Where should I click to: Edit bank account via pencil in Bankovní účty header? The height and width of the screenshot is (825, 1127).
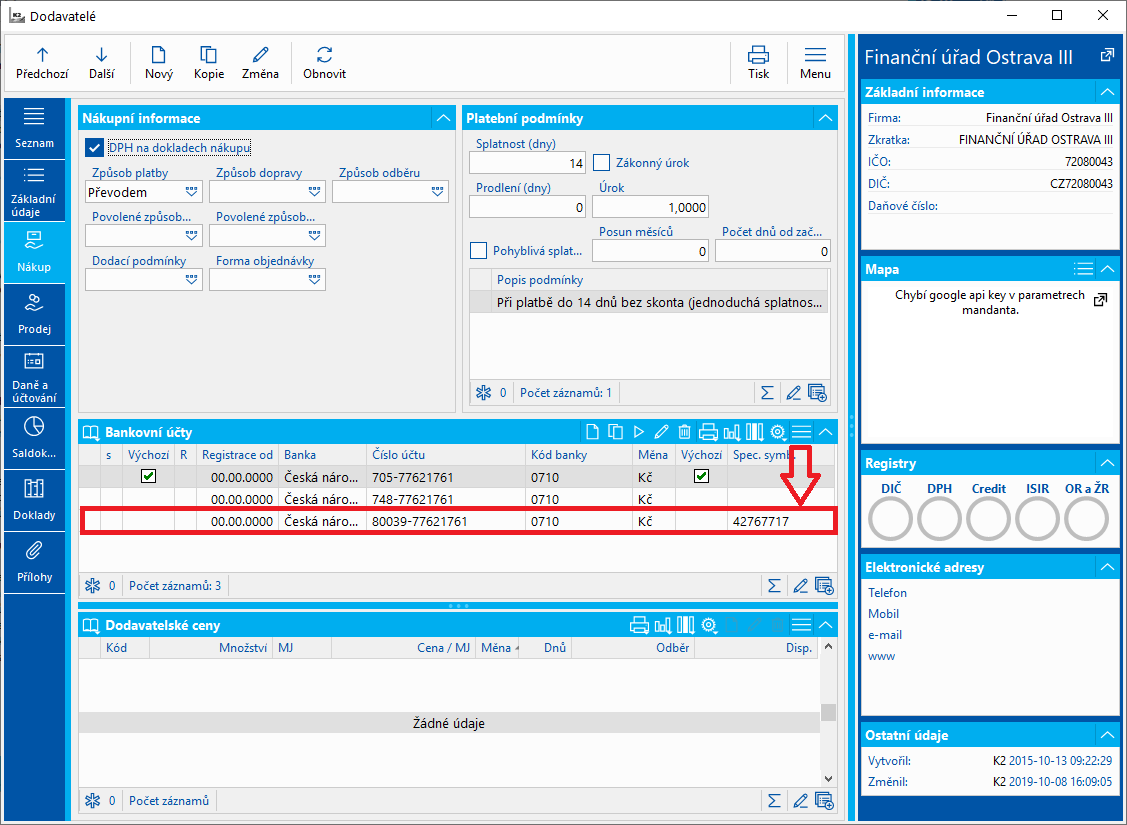pyautogui.click(x=661, y=432)
